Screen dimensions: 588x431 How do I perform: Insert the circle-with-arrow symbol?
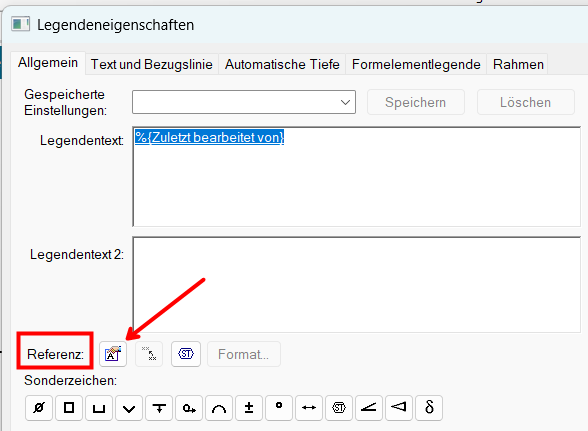coord(189,407)
